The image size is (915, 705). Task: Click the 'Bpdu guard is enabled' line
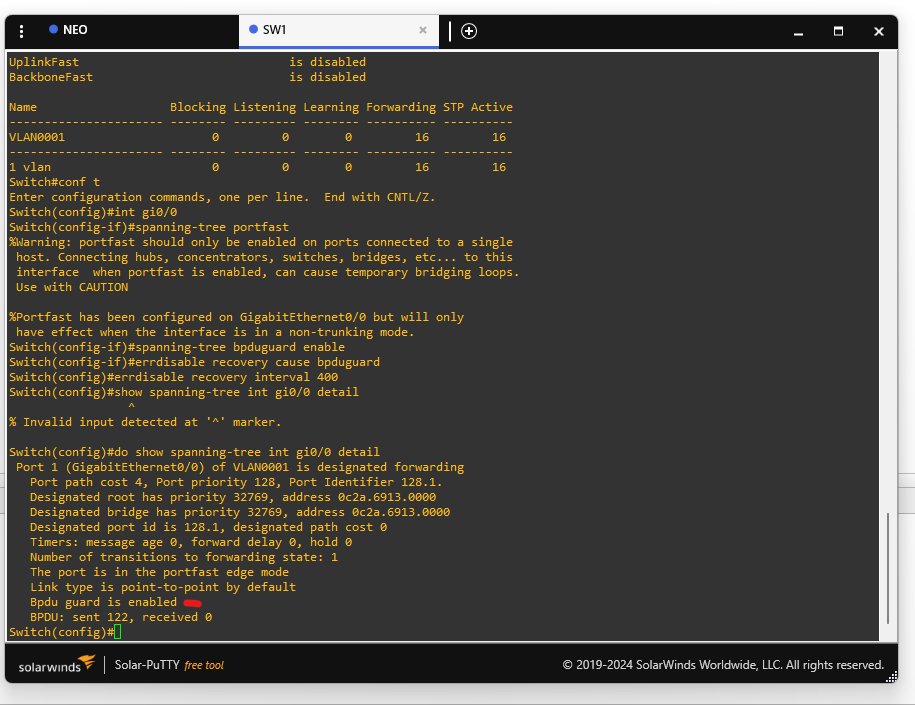point(103,602)
